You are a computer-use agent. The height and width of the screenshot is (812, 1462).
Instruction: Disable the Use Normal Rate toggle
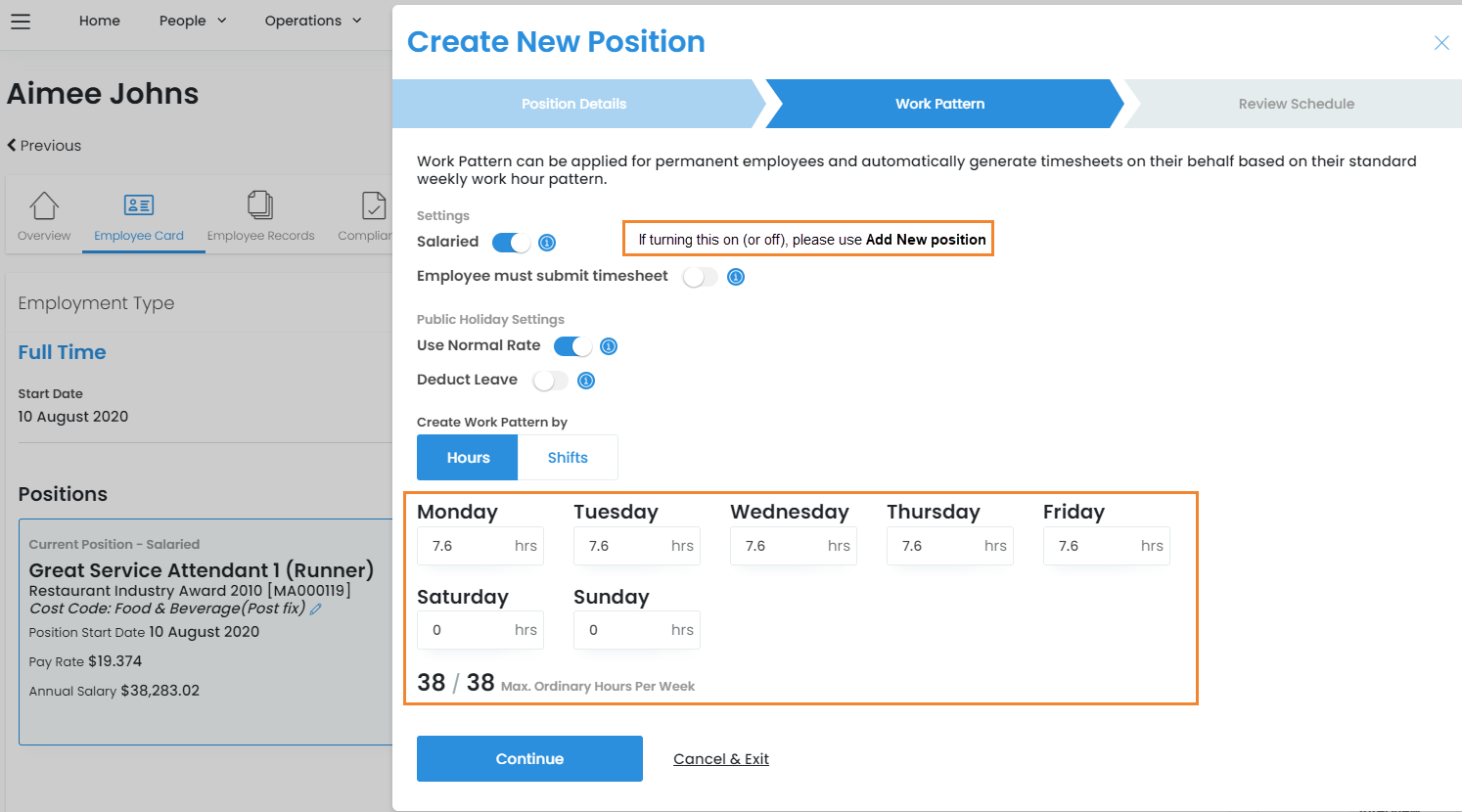coord(572,346)
